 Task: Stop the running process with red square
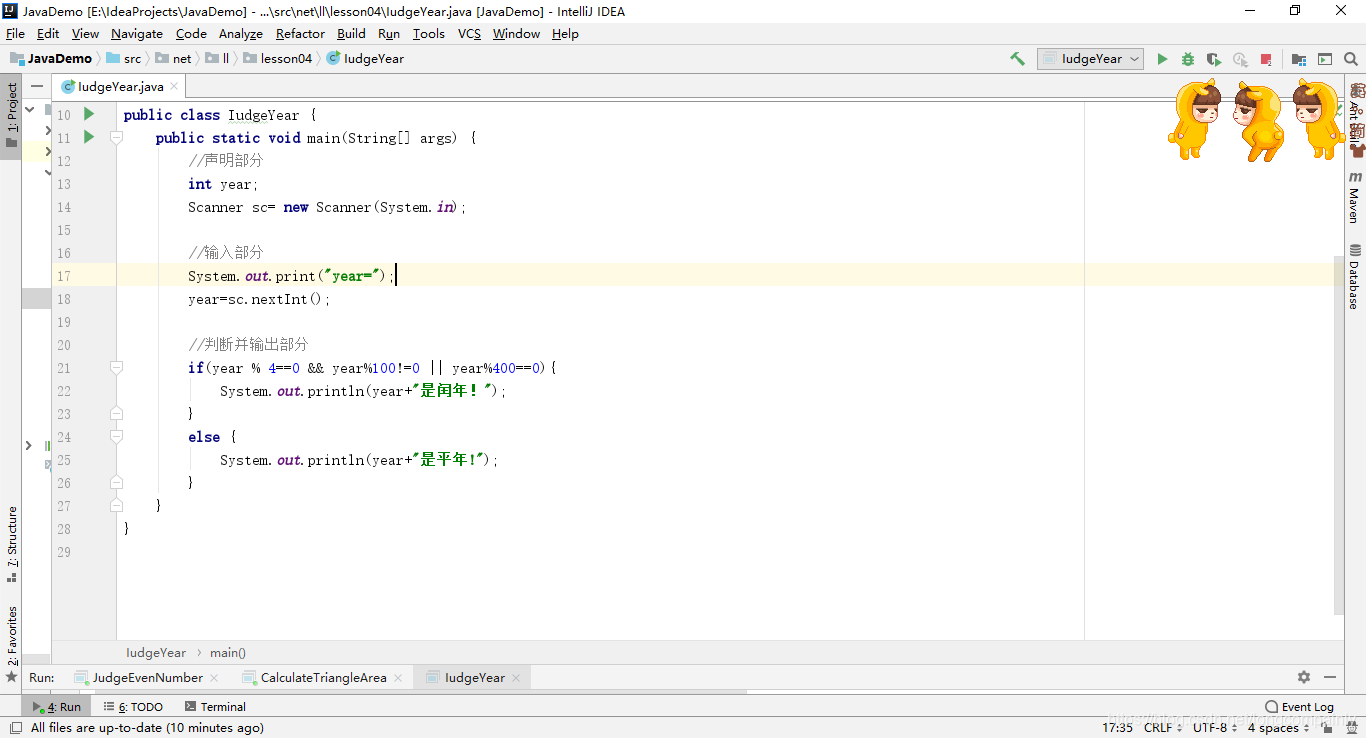pyautogui.click(x=1266, y=59)
